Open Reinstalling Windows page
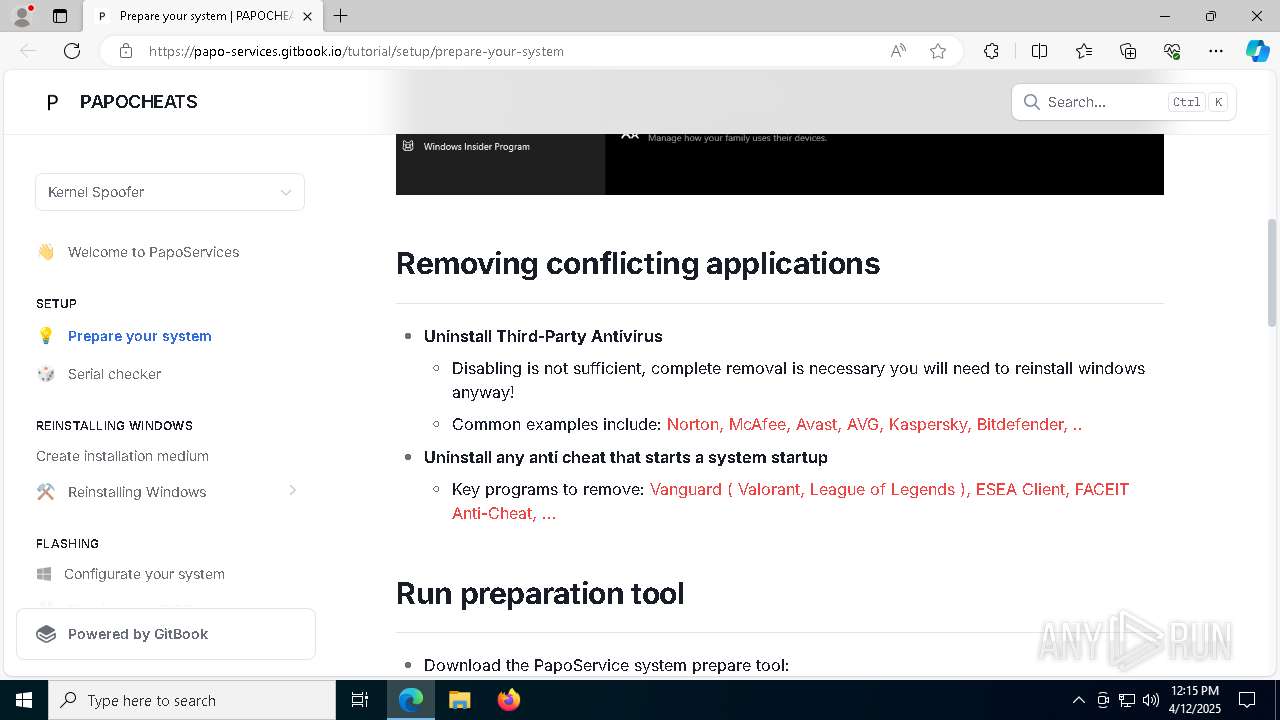Viewport: 1280px width, 720px height. click(x=137, y=492)
